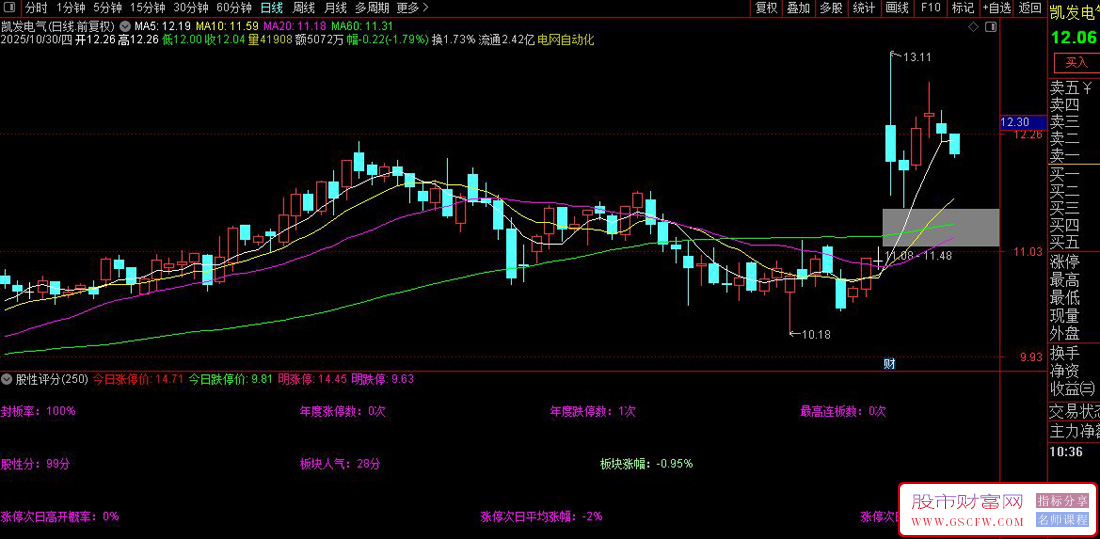1100x539 pixels.
Task: Click the 主力净额 row in the side panel
Action: [1074, 430]
